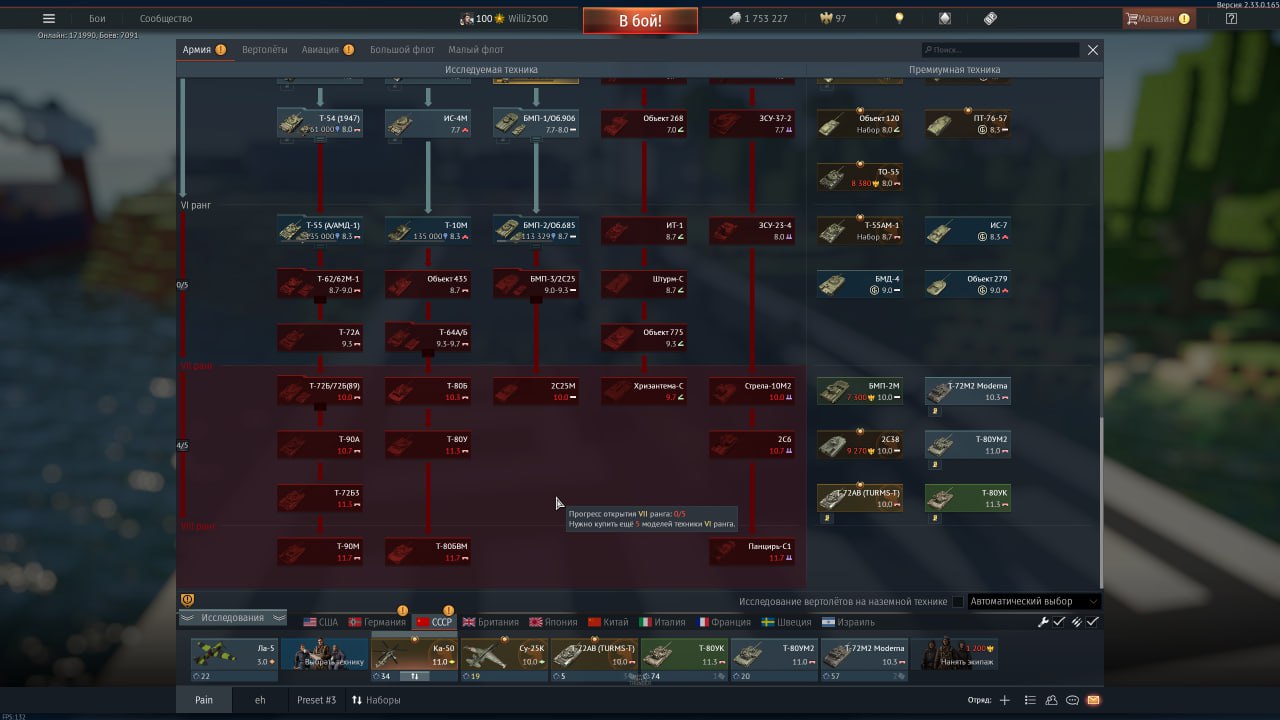Open the Наборы presets button
Image resolution: width=1280 pixels, height=720 pixels.
coord(376,700)
